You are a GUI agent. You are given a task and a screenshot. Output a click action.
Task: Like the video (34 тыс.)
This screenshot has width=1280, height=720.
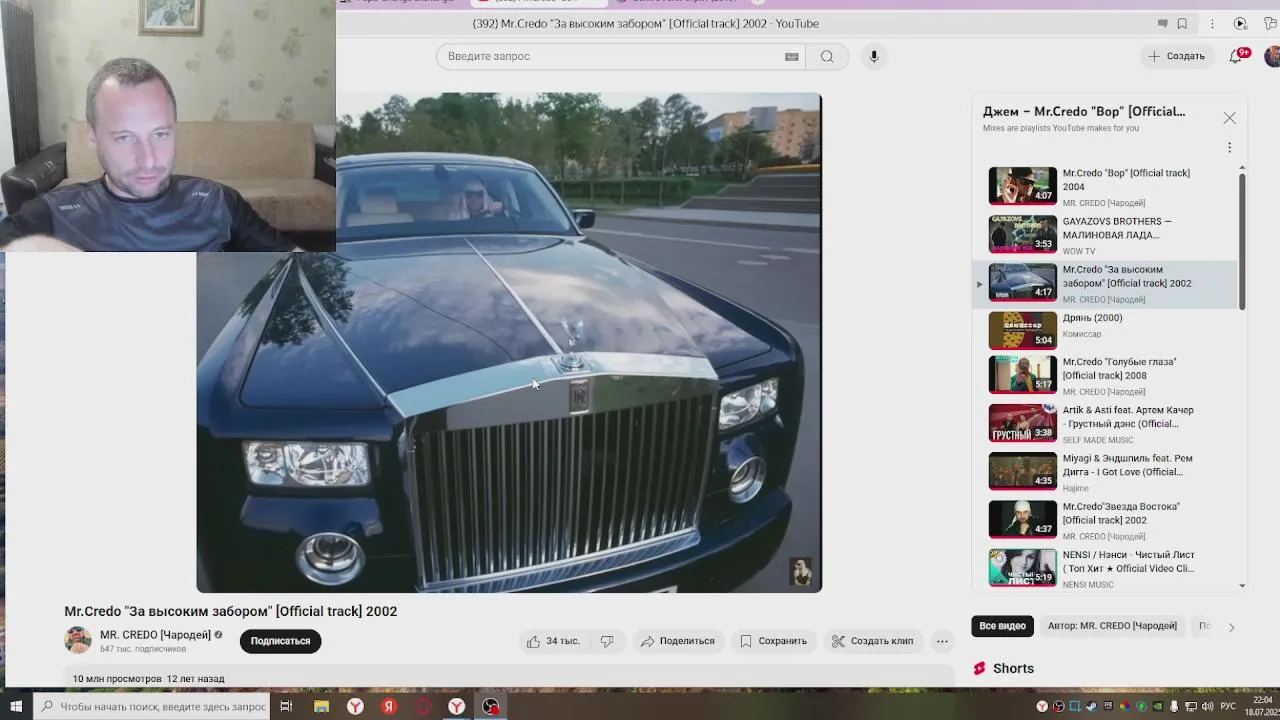pyautogui.click(x=553, y=641)
